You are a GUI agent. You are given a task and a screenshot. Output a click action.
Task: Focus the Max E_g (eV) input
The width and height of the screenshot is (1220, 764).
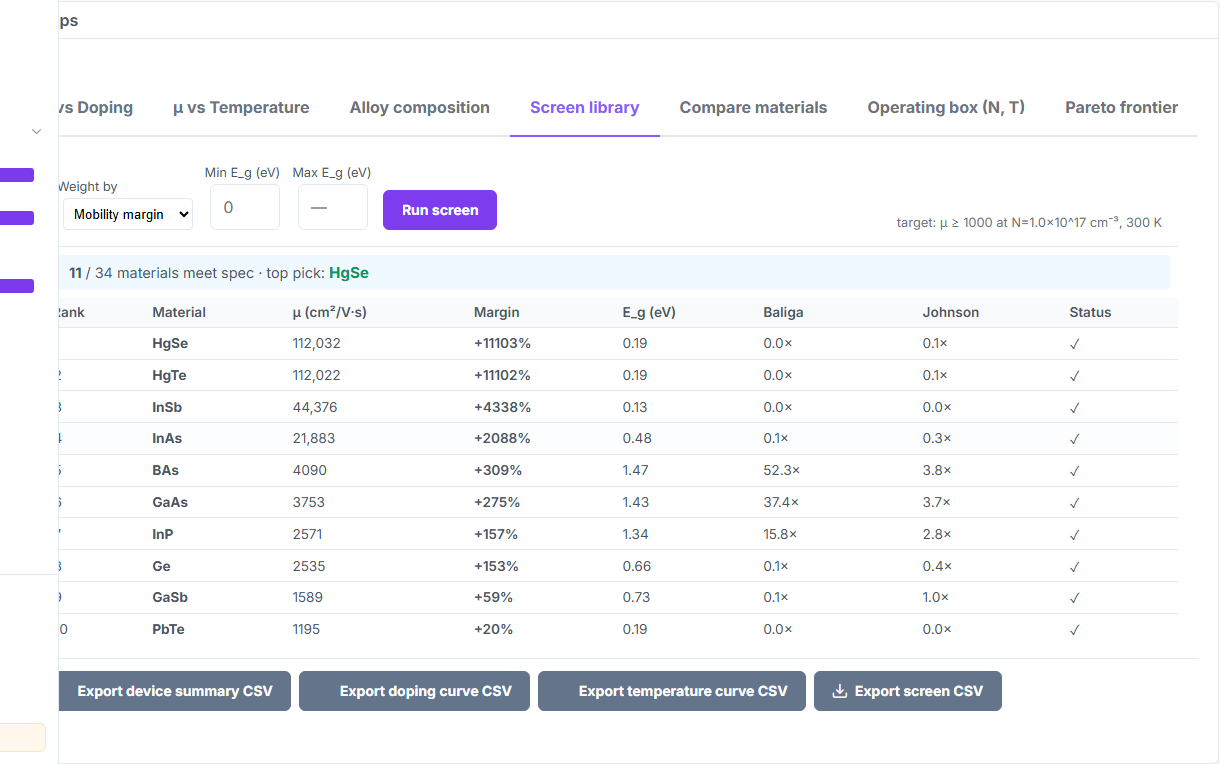point(333,207)
